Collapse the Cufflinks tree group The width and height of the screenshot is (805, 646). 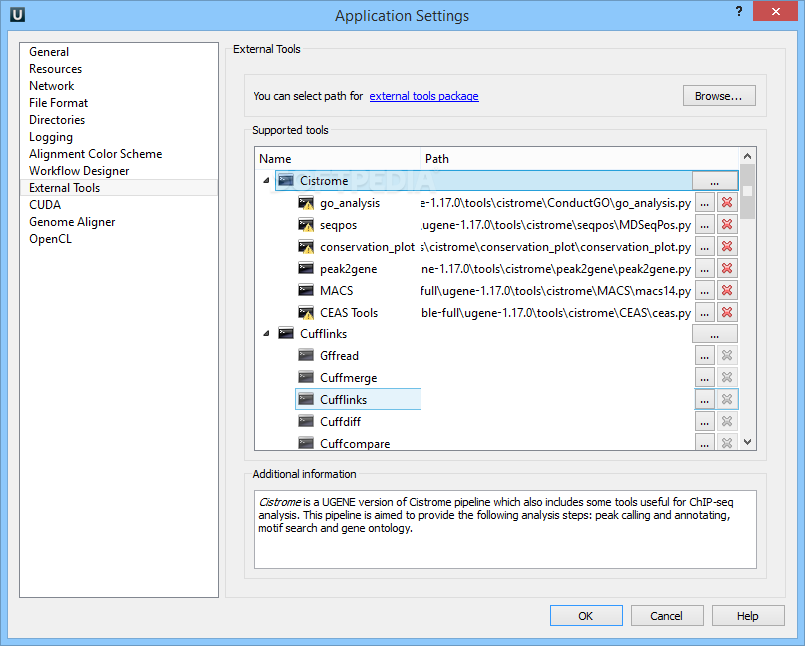click(266, 333)
